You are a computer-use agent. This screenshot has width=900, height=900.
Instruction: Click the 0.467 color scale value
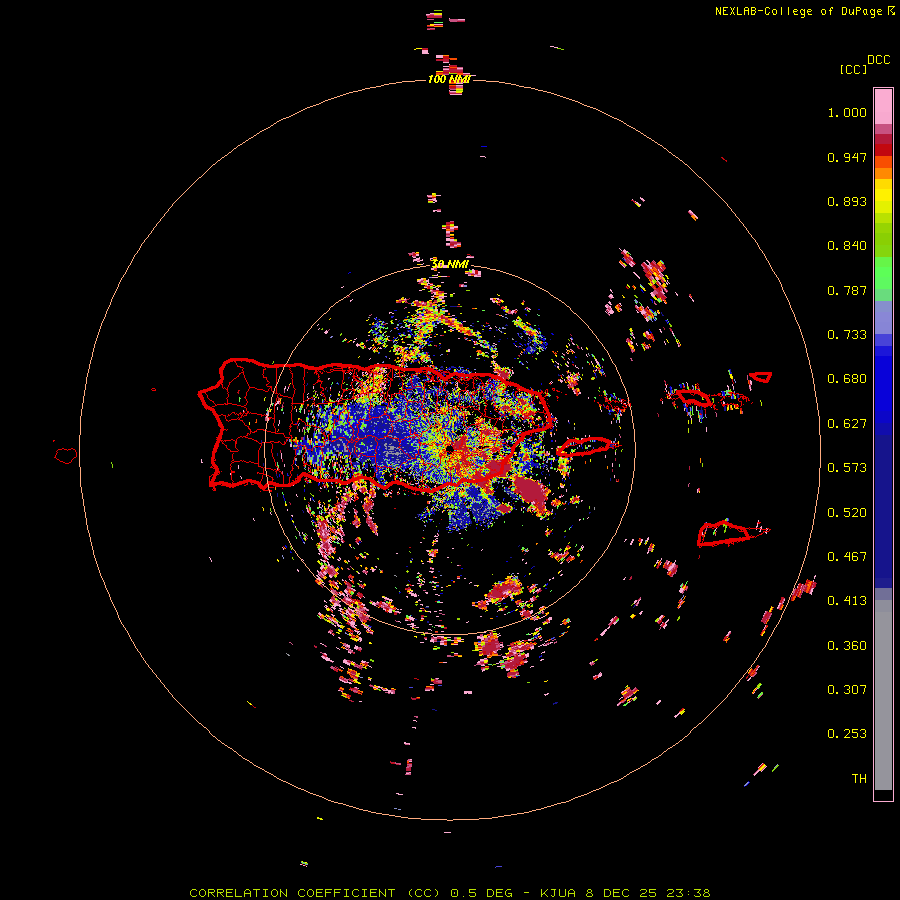point(847,557)
